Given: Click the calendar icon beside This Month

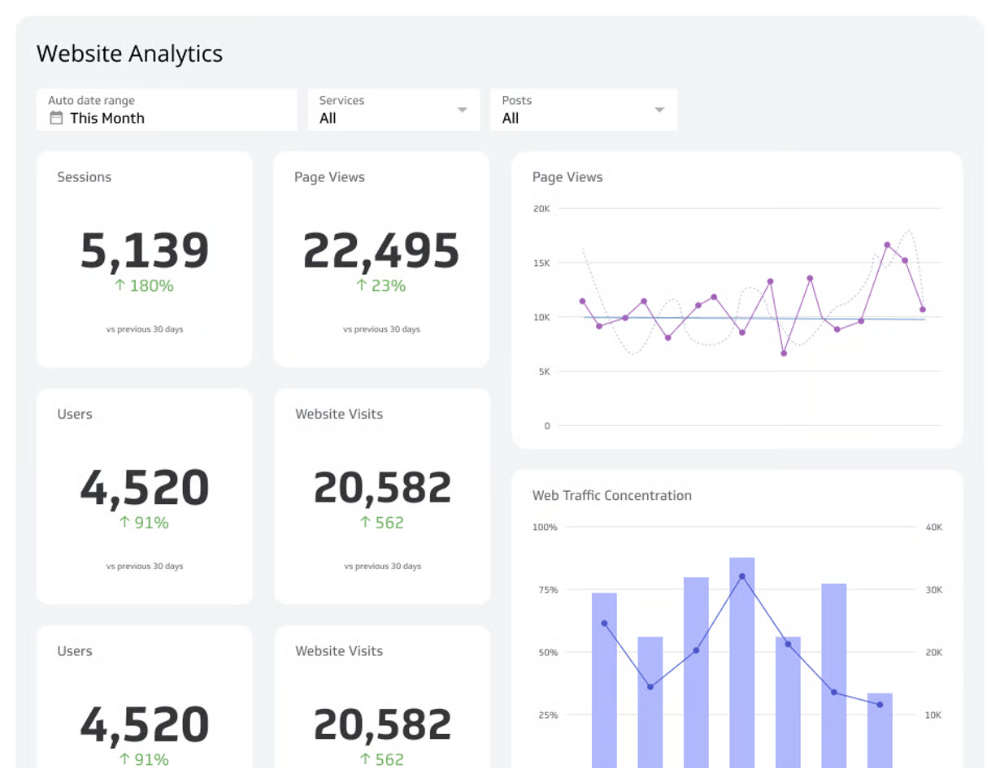Looking at the screenshot, I should pyautogui.click(x=56, y=118).
